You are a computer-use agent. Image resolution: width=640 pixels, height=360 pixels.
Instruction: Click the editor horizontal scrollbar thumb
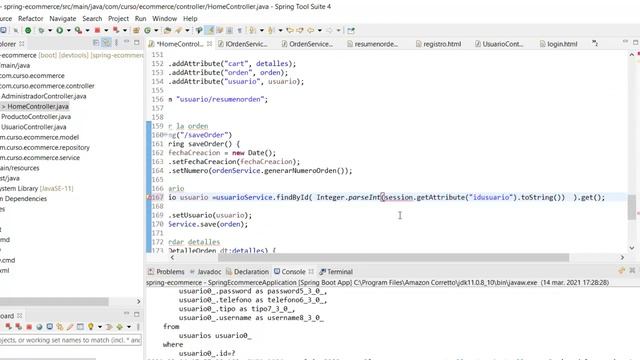click(393, 258)
